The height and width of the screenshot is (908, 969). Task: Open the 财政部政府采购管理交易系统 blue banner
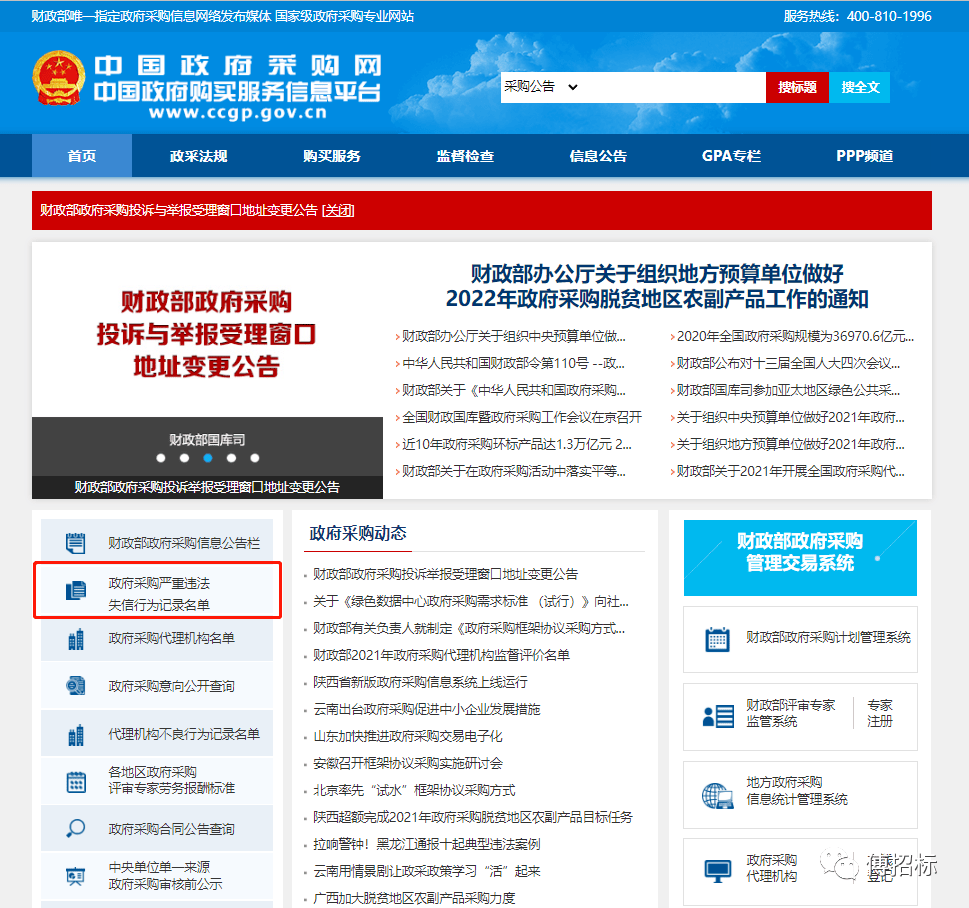click(800, 558)
